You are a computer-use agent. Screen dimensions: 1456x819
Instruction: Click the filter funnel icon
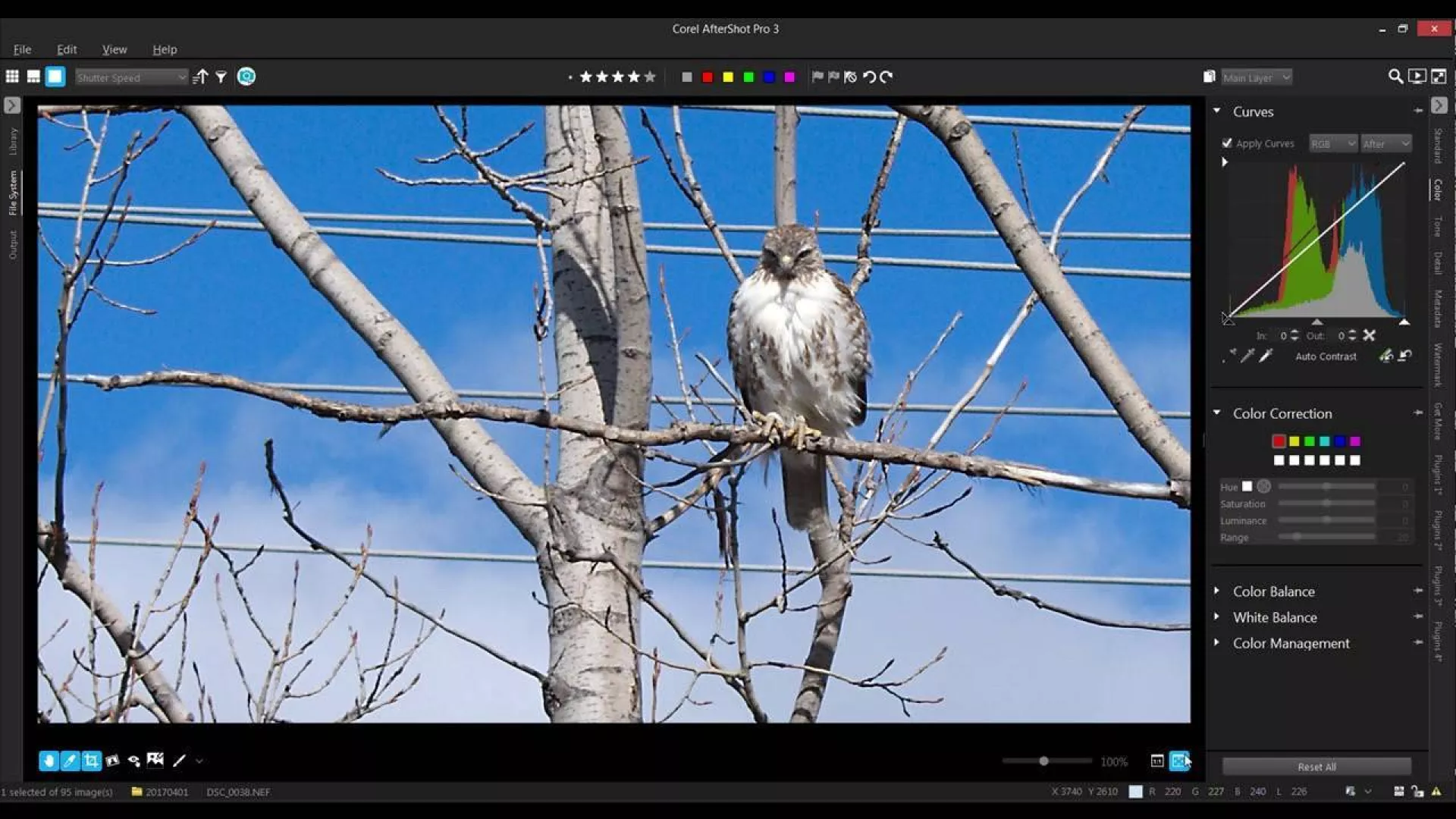221,77
